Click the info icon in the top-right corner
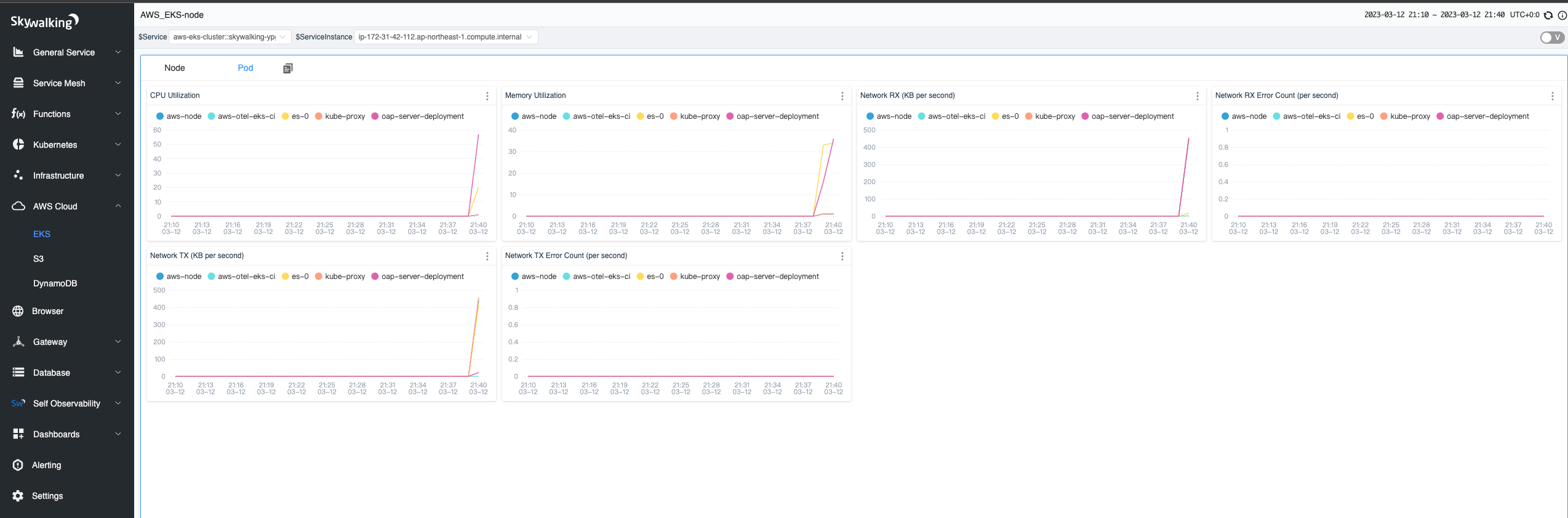This screenshot has height=518, width=1568. click(x=1562, y=15)
